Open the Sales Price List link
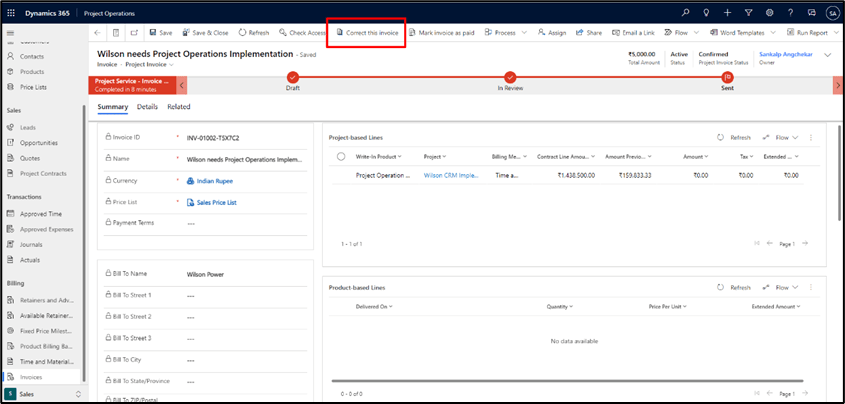Image resolution: width=845 pixels, height=404 pixels. (x=217, y=202)
